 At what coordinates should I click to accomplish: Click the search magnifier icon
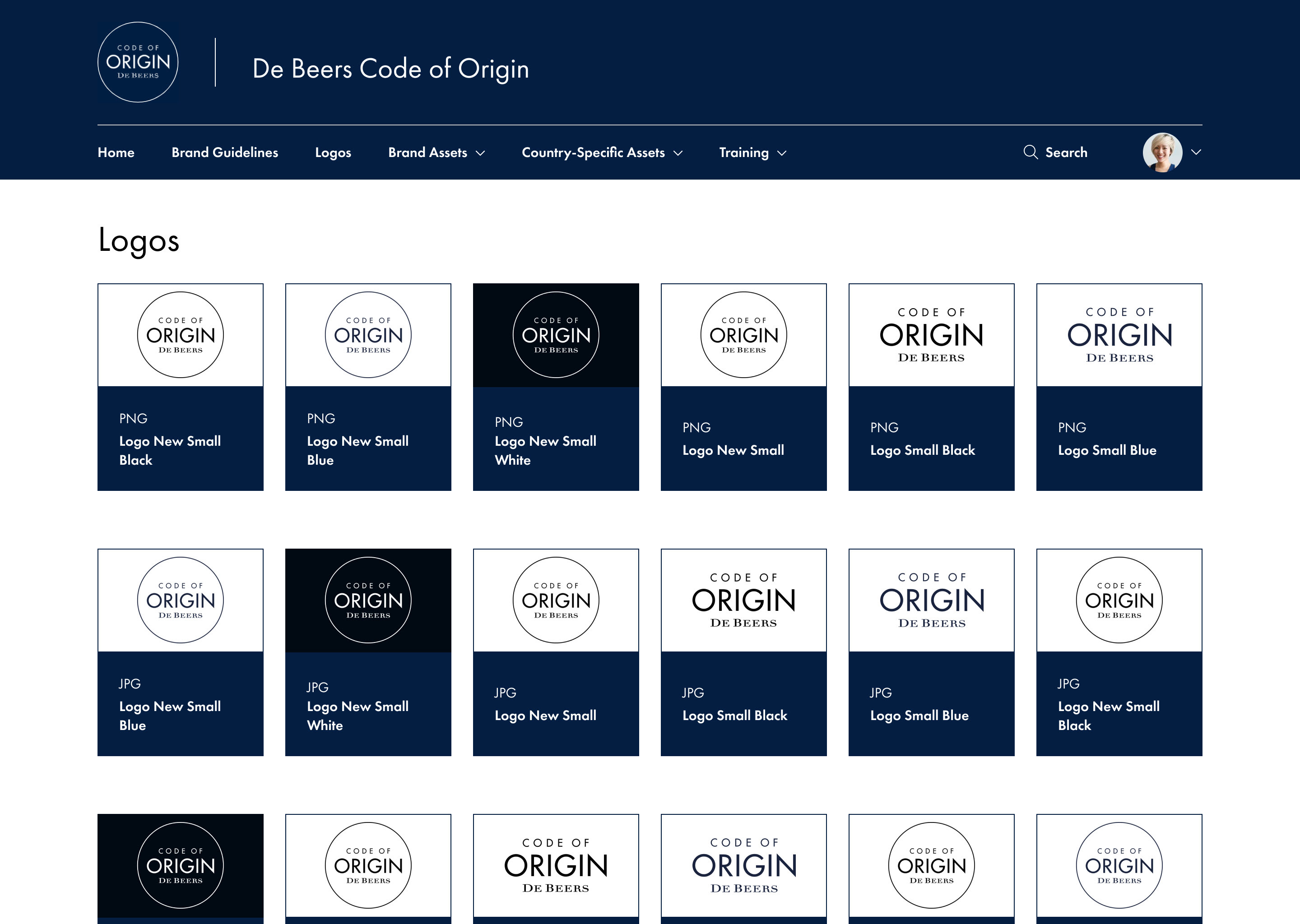click(x=1030, y=152)
